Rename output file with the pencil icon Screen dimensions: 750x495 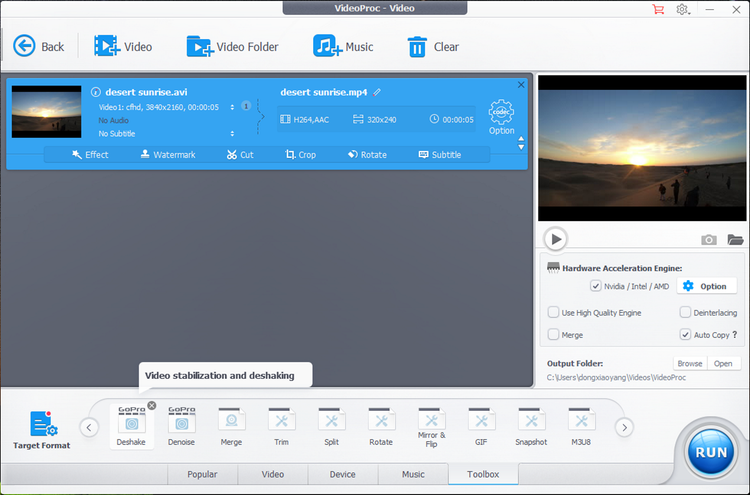point(377,92)
